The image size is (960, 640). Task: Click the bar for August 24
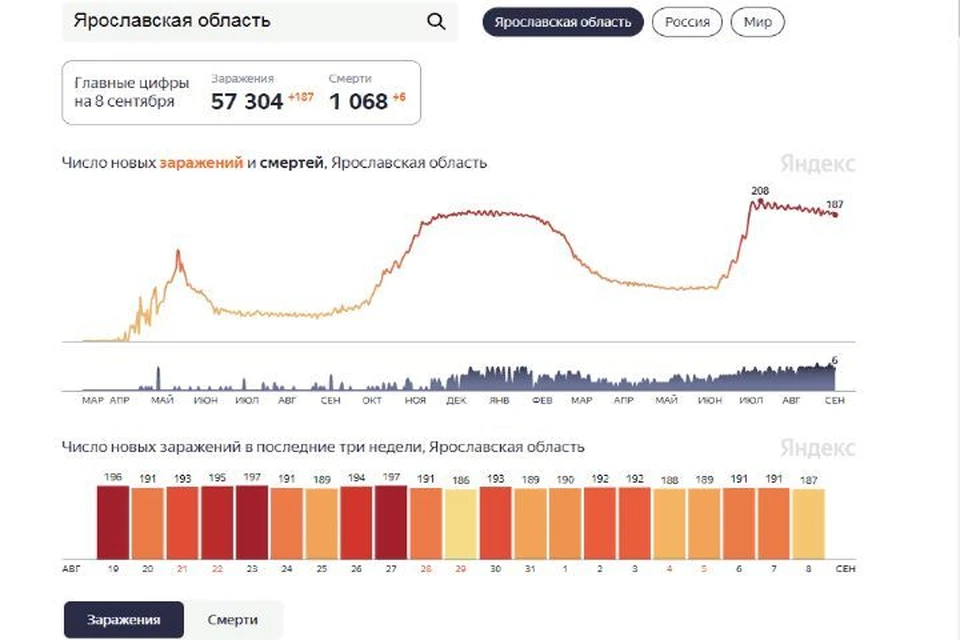(287, 524)
